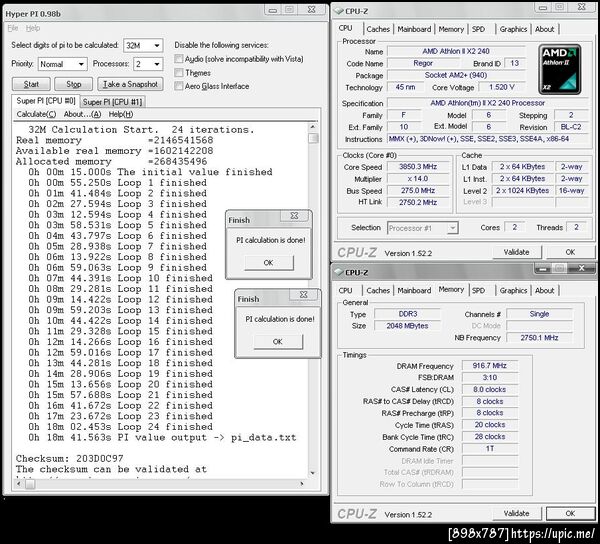Select SPD tab in top CPU-Z
Screen dimensions: 600x544
(478, 29)
